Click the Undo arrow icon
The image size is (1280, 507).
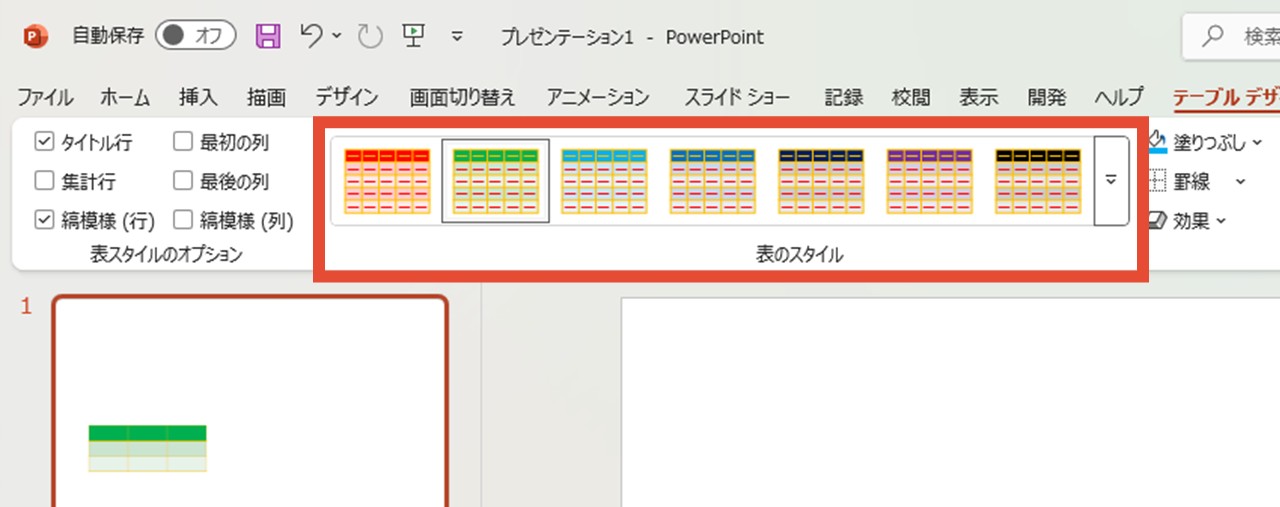click(x=311, y=37)
